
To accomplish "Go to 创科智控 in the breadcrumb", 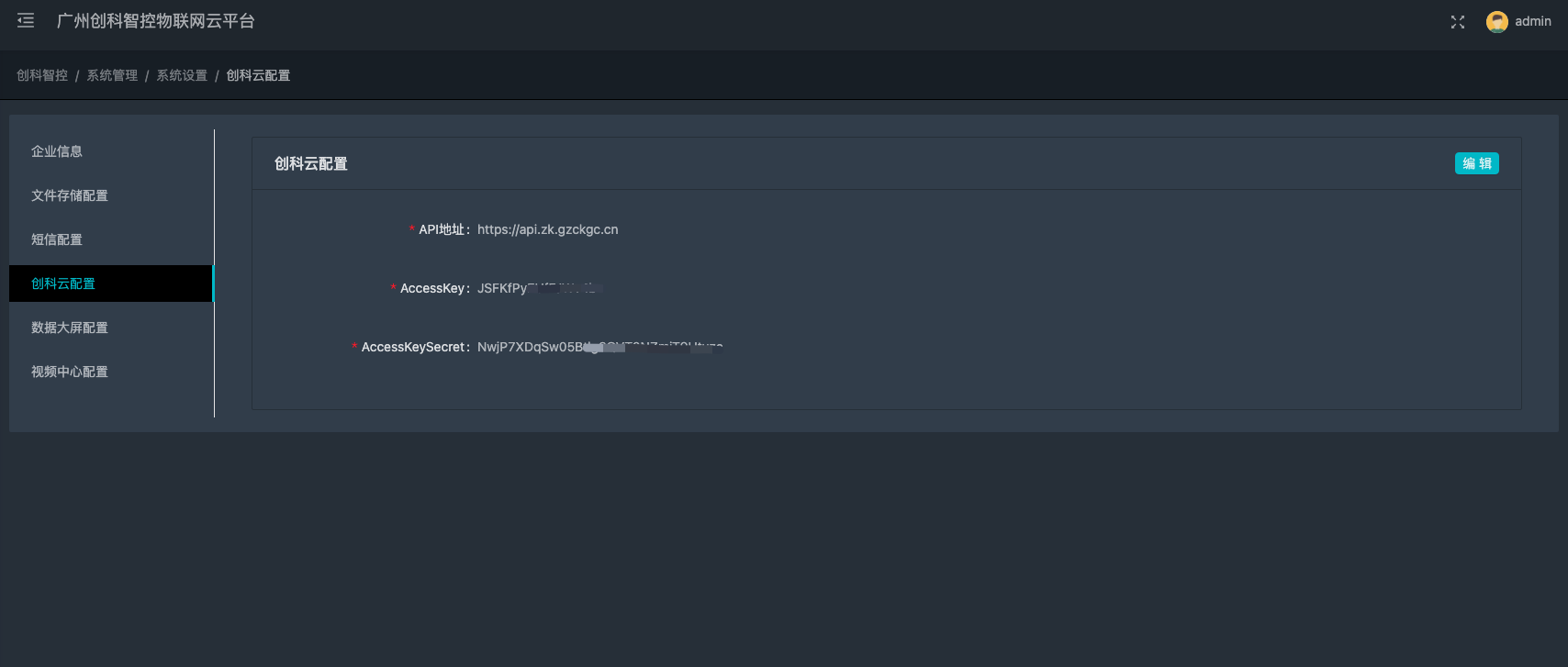I will pyautogui.click(x=42, y=75).
